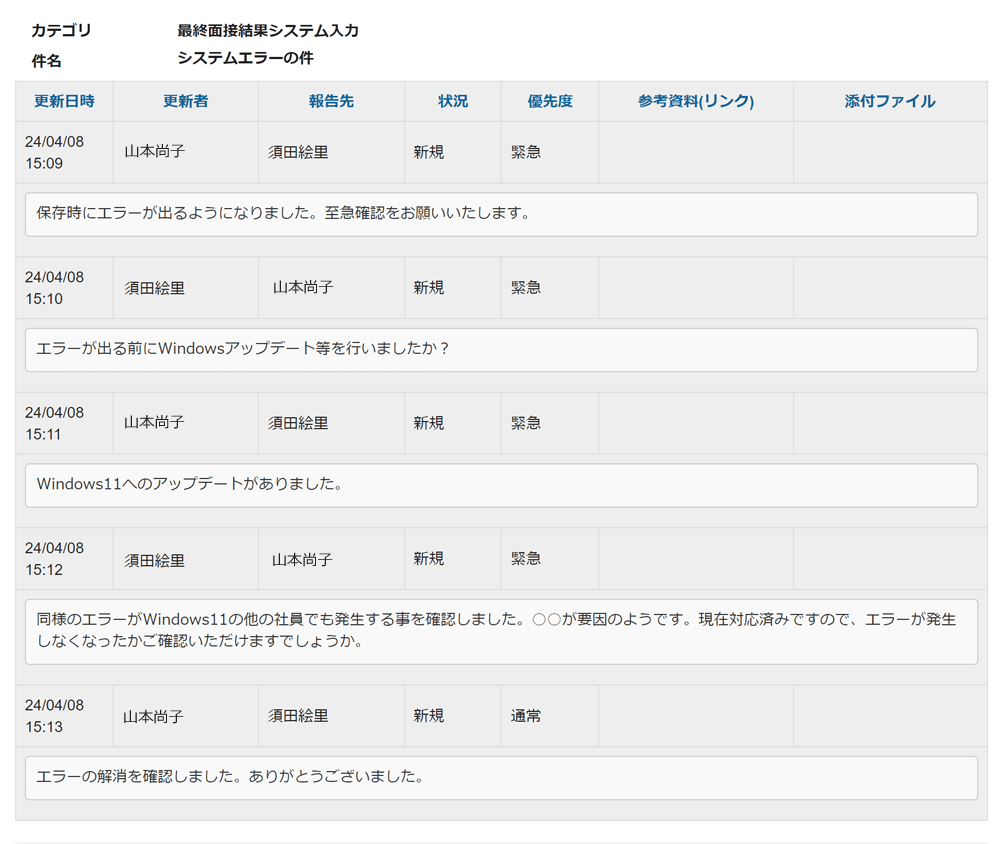
Task: Click subject value システムエラーの件
Action: coord(246,58)
